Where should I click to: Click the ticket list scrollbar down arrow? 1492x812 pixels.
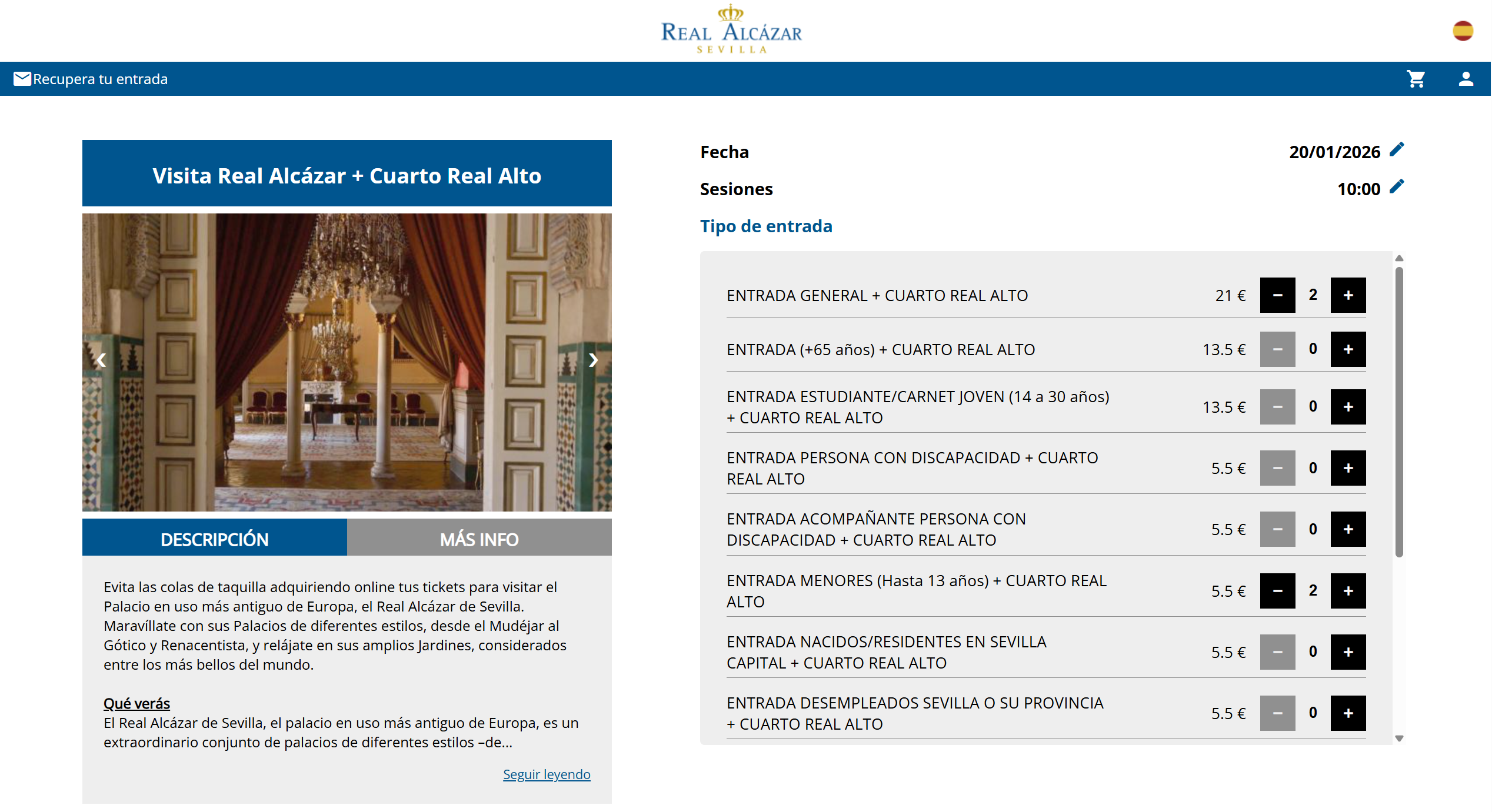tap(1399, 739)
